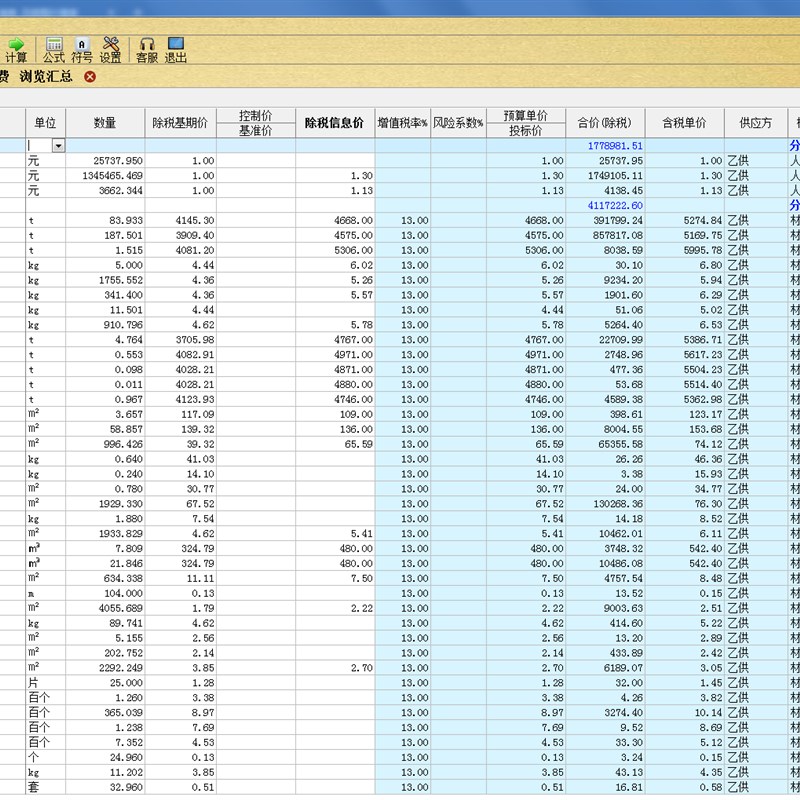Click the green 计算 arrow icon

16,45
